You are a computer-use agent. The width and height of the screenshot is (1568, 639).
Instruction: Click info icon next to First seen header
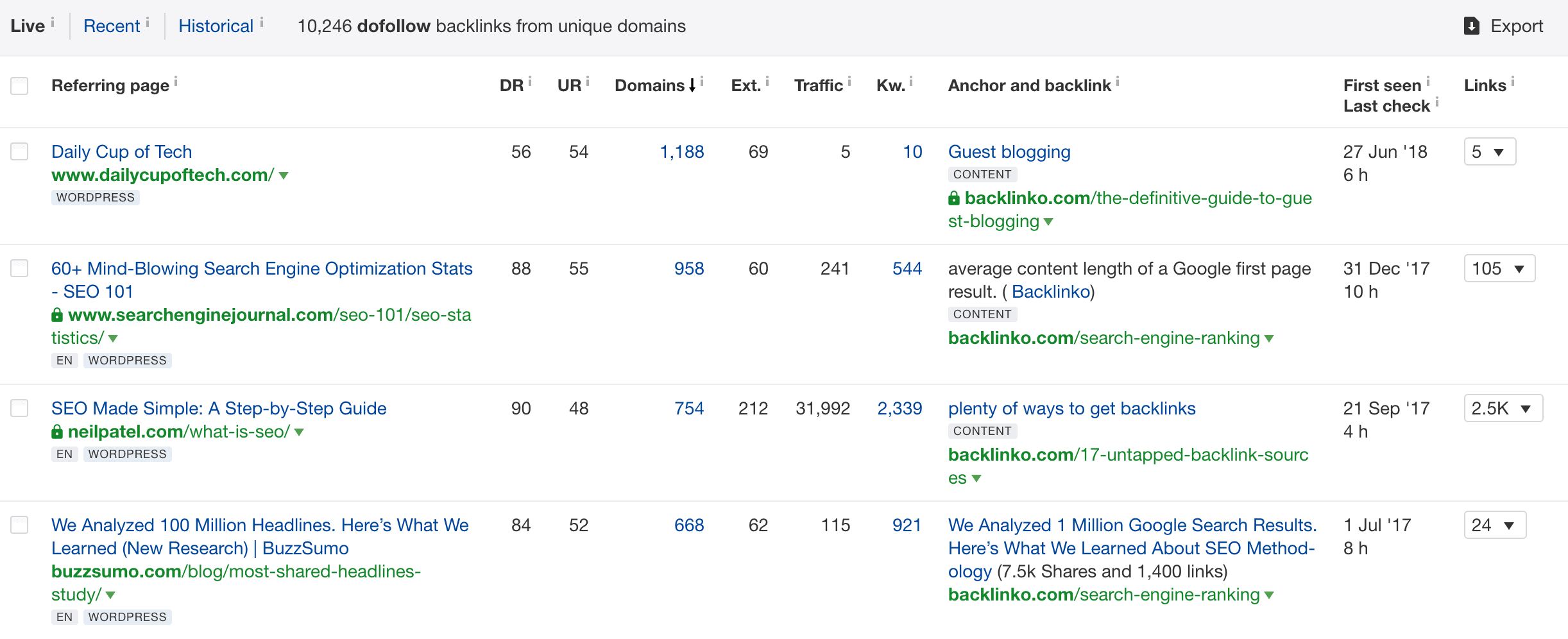1428,81
